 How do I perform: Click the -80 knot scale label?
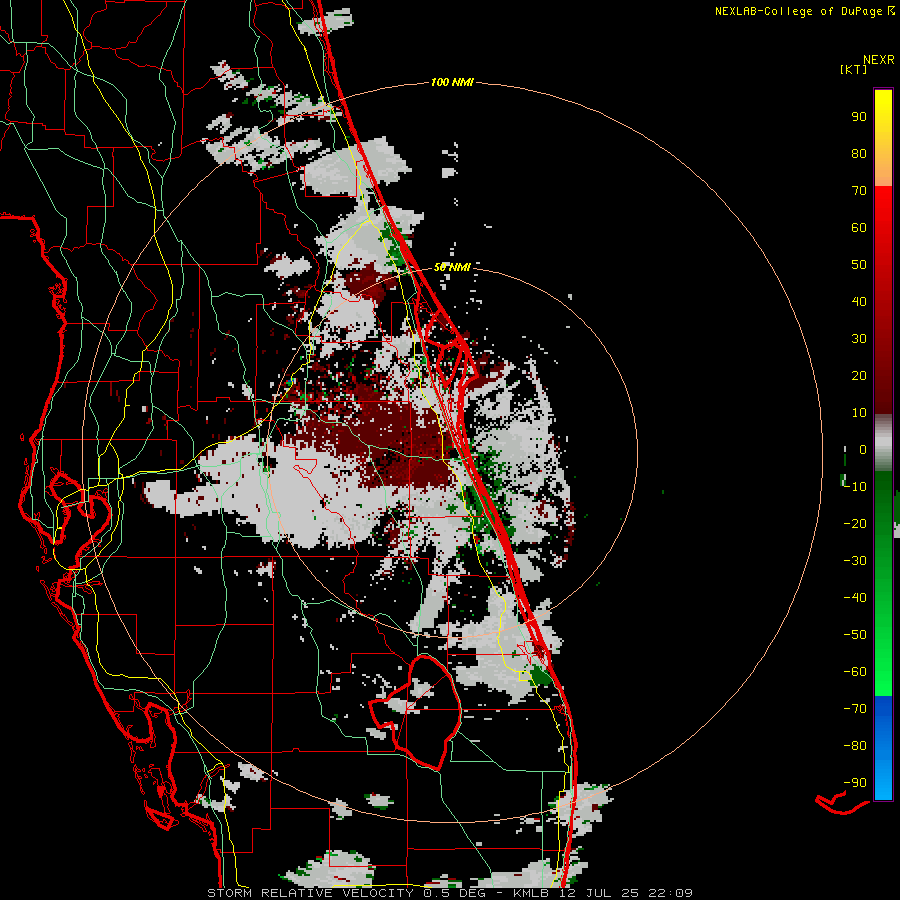[x=855, y=746]
